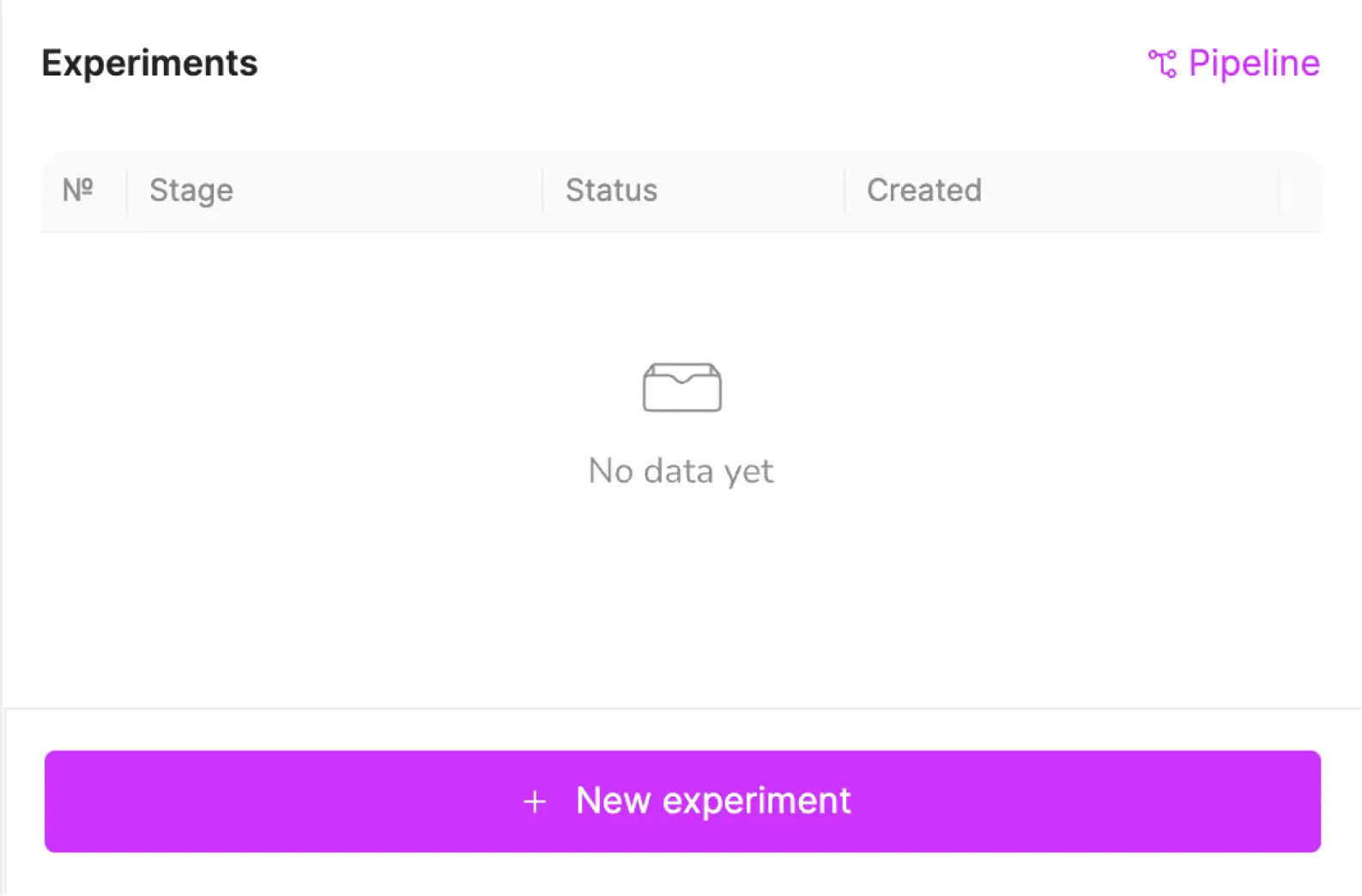Click the Experiments panel heading

pos(149,64)
